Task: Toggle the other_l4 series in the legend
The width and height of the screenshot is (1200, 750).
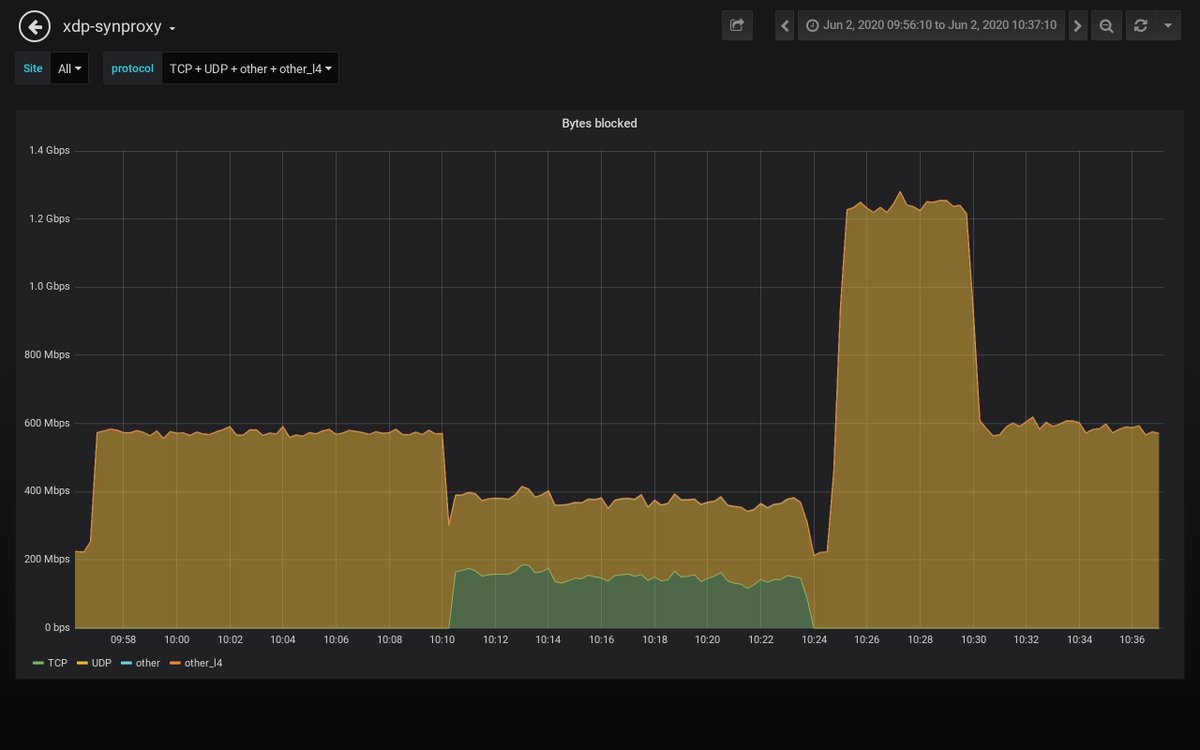Action: coord(205,662)
